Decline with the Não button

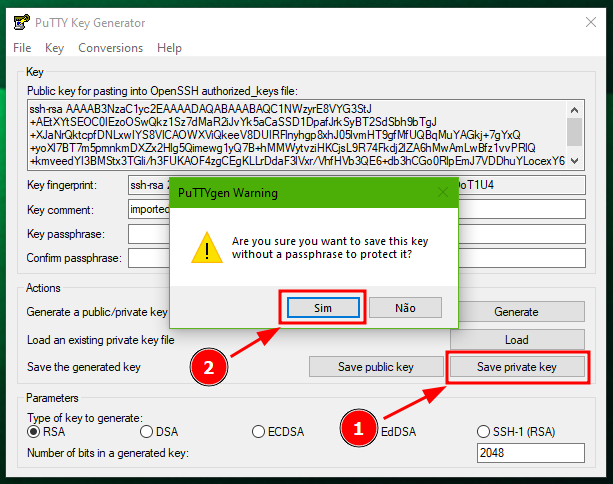405,308
